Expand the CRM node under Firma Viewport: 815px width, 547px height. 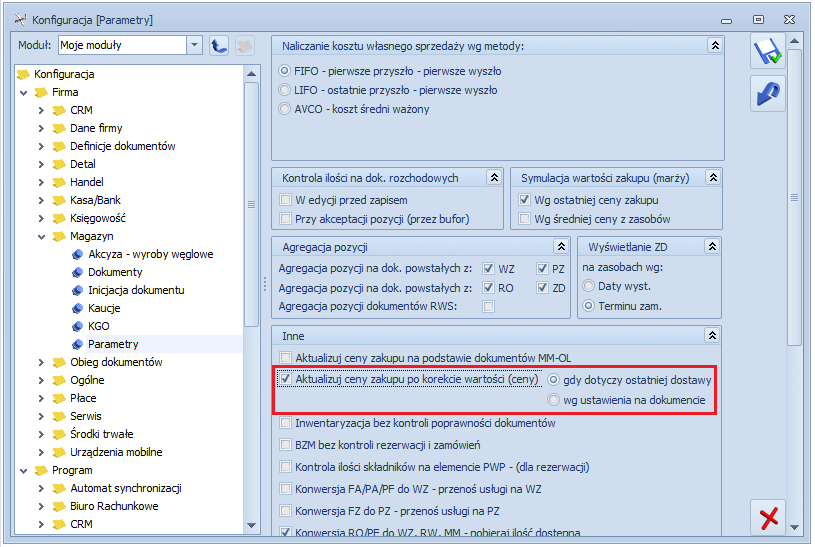point(42,111)
